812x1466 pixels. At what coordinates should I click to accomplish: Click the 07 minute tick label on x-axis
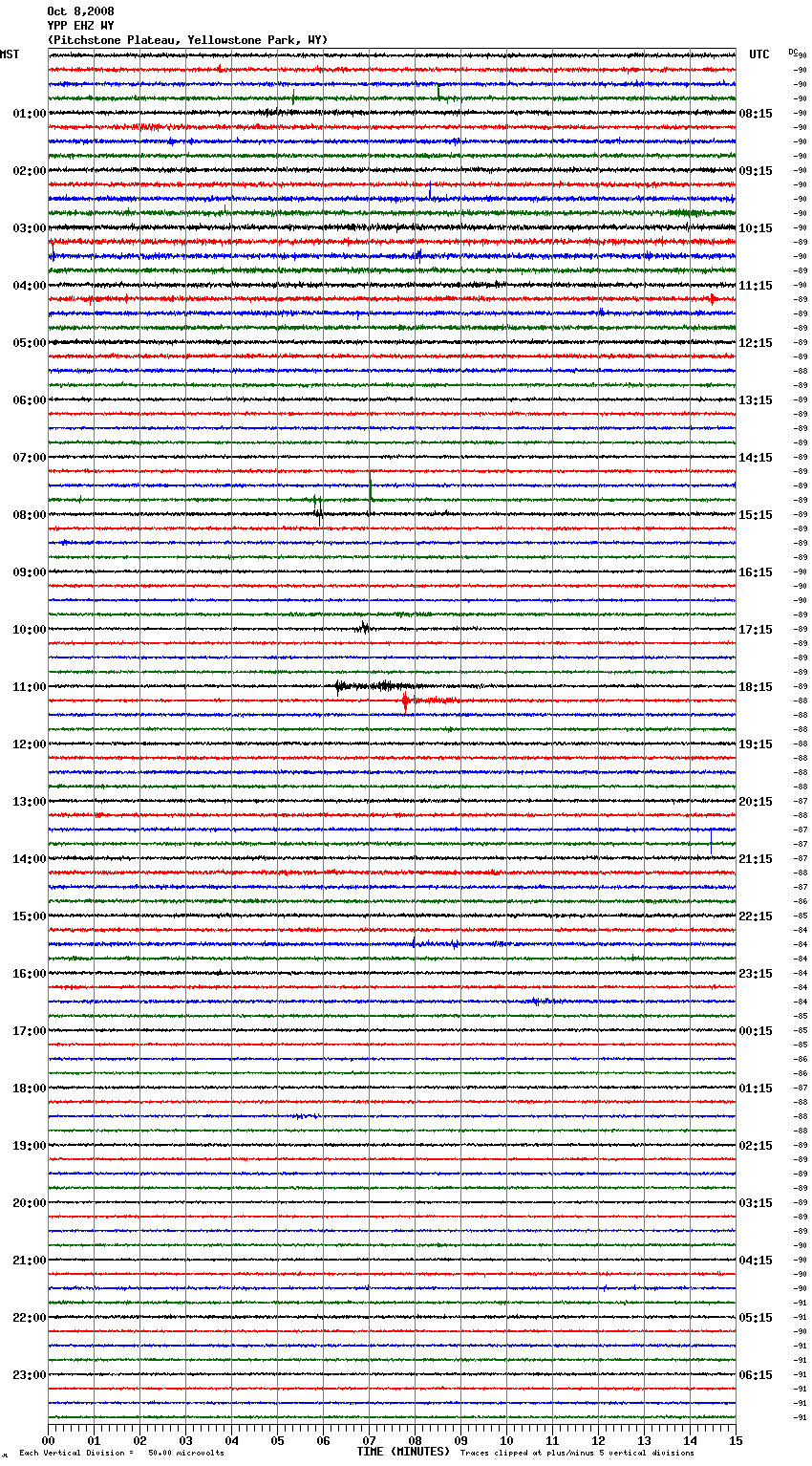[370, 1441]
